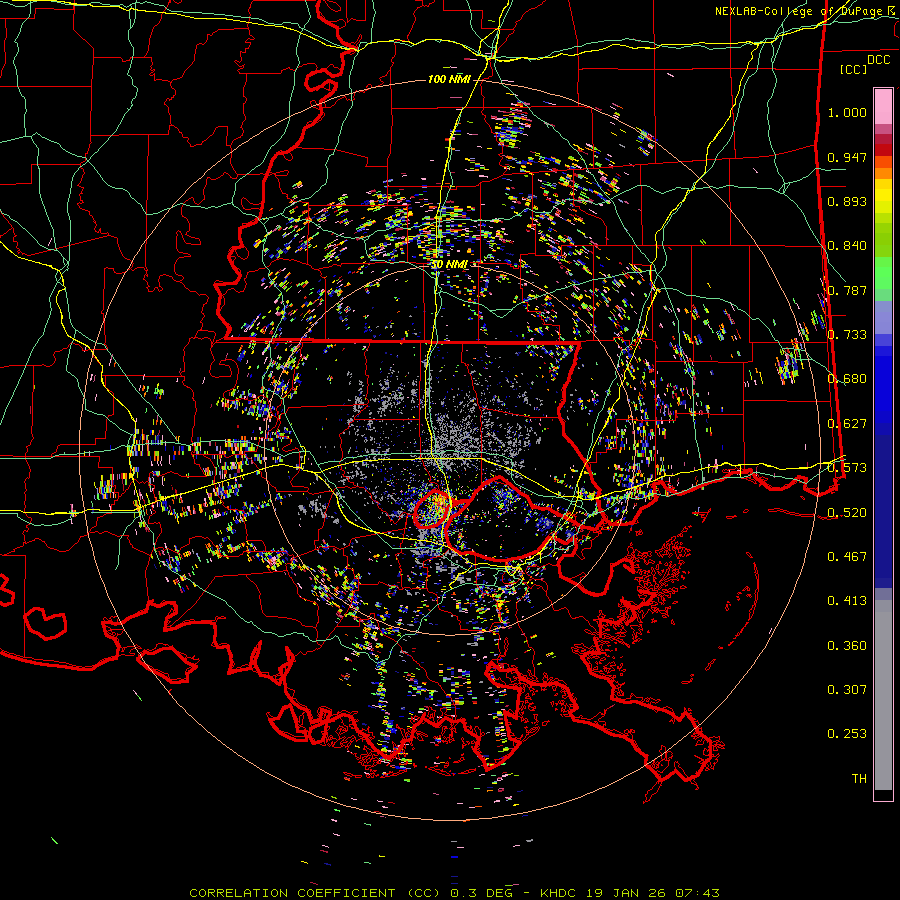Click the 0.627 legend value
This screenshot has height=900, width=900.
[x=847, y=424]
